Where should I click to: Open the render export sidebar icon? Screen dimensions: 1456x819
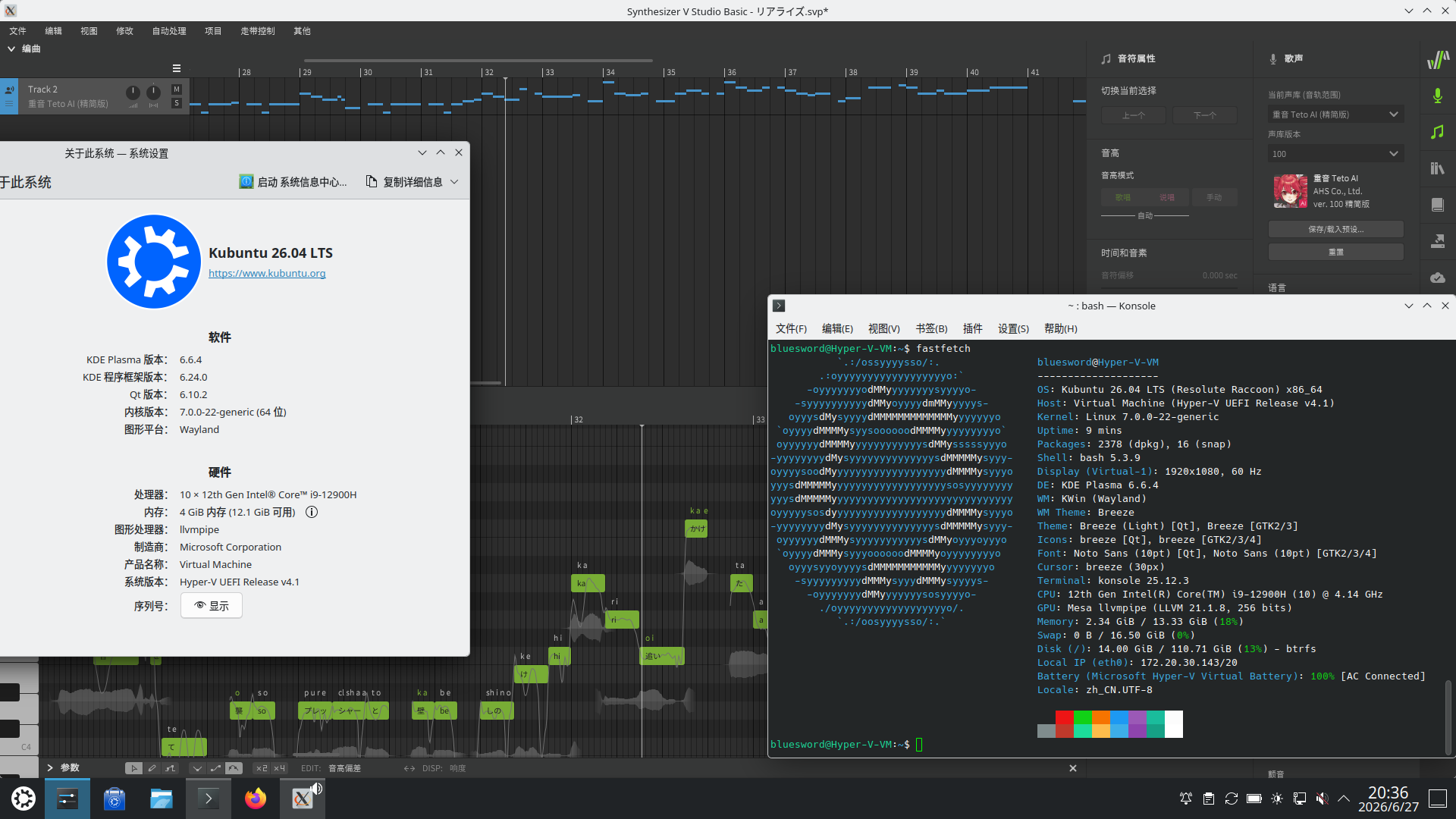click(1437, 241)
